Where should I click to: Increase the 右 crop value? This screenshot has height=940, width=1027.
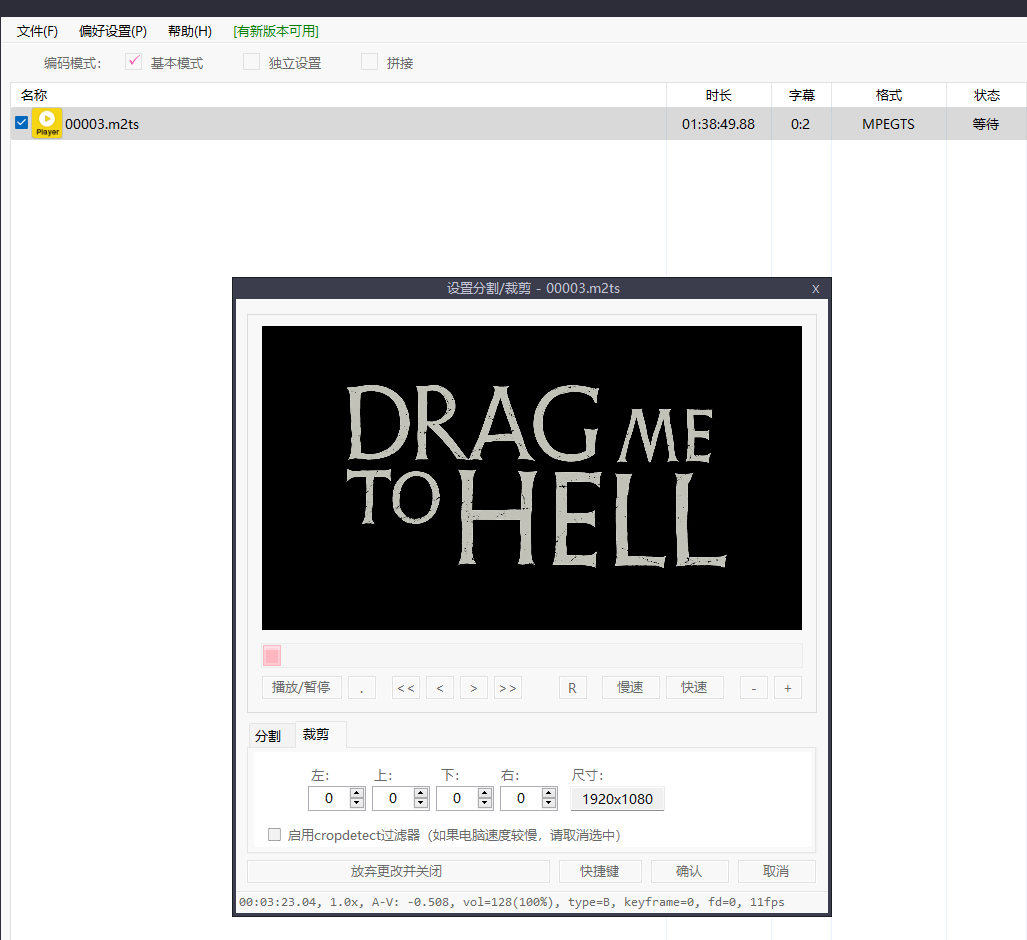coord(550,793)
